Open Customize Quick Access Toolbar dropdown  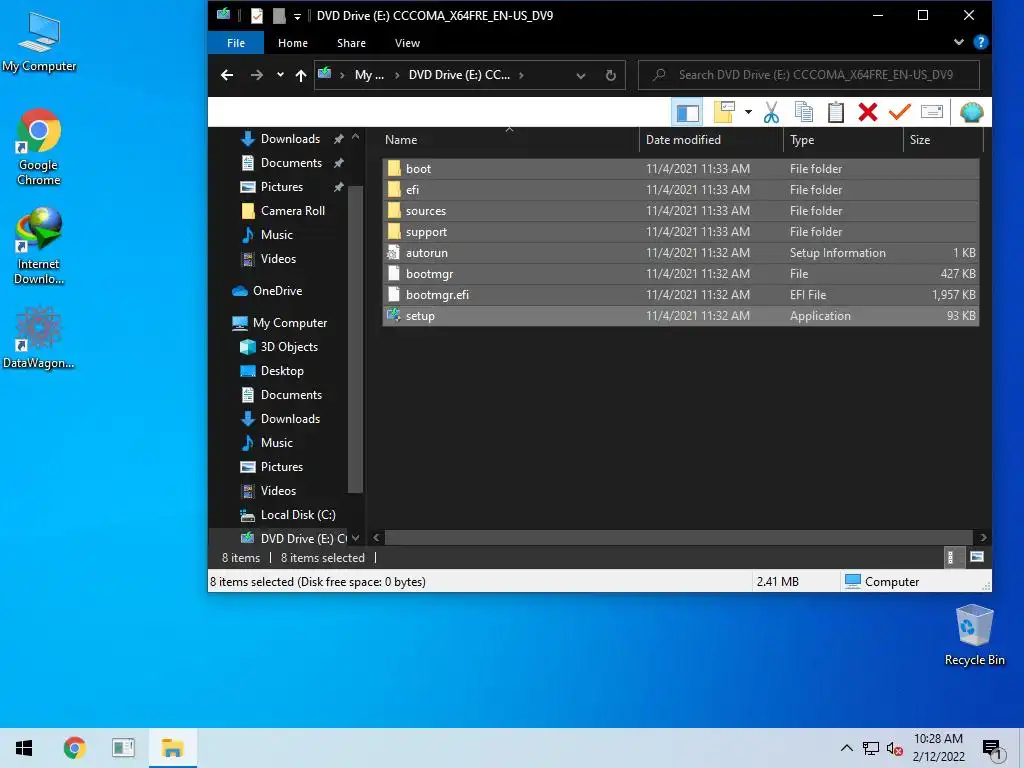coord(297,16)
